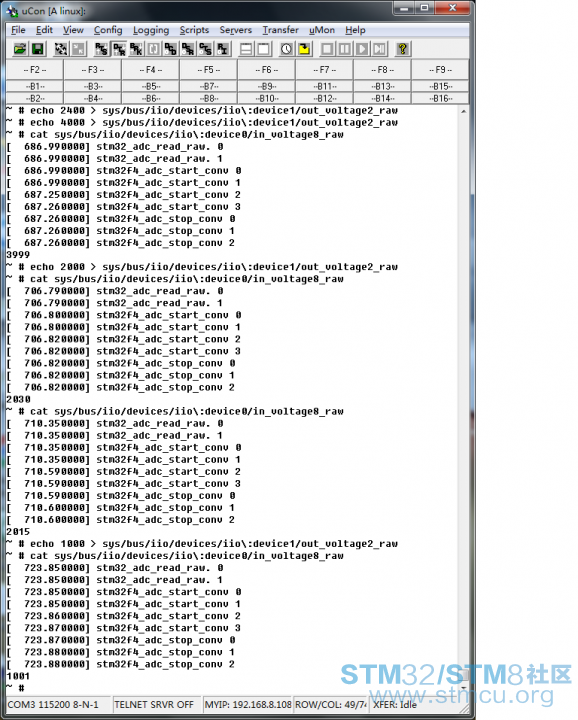Click the F7 function key button
The width and height of the screenshot is (578, 720).
pyautogui.click(x=325, y=70)
